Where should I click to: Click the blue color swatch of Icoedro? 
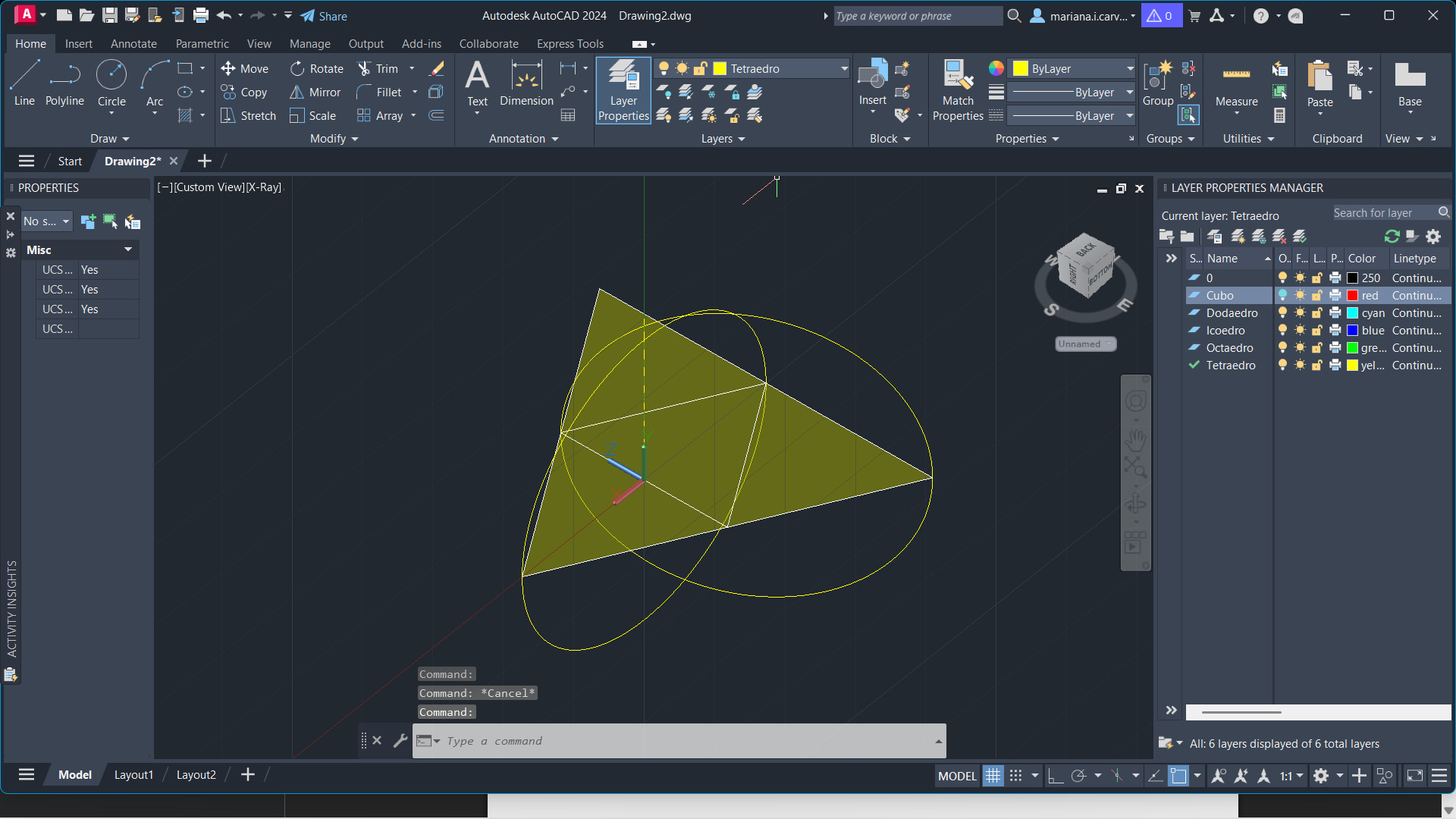coord(1352,330)
